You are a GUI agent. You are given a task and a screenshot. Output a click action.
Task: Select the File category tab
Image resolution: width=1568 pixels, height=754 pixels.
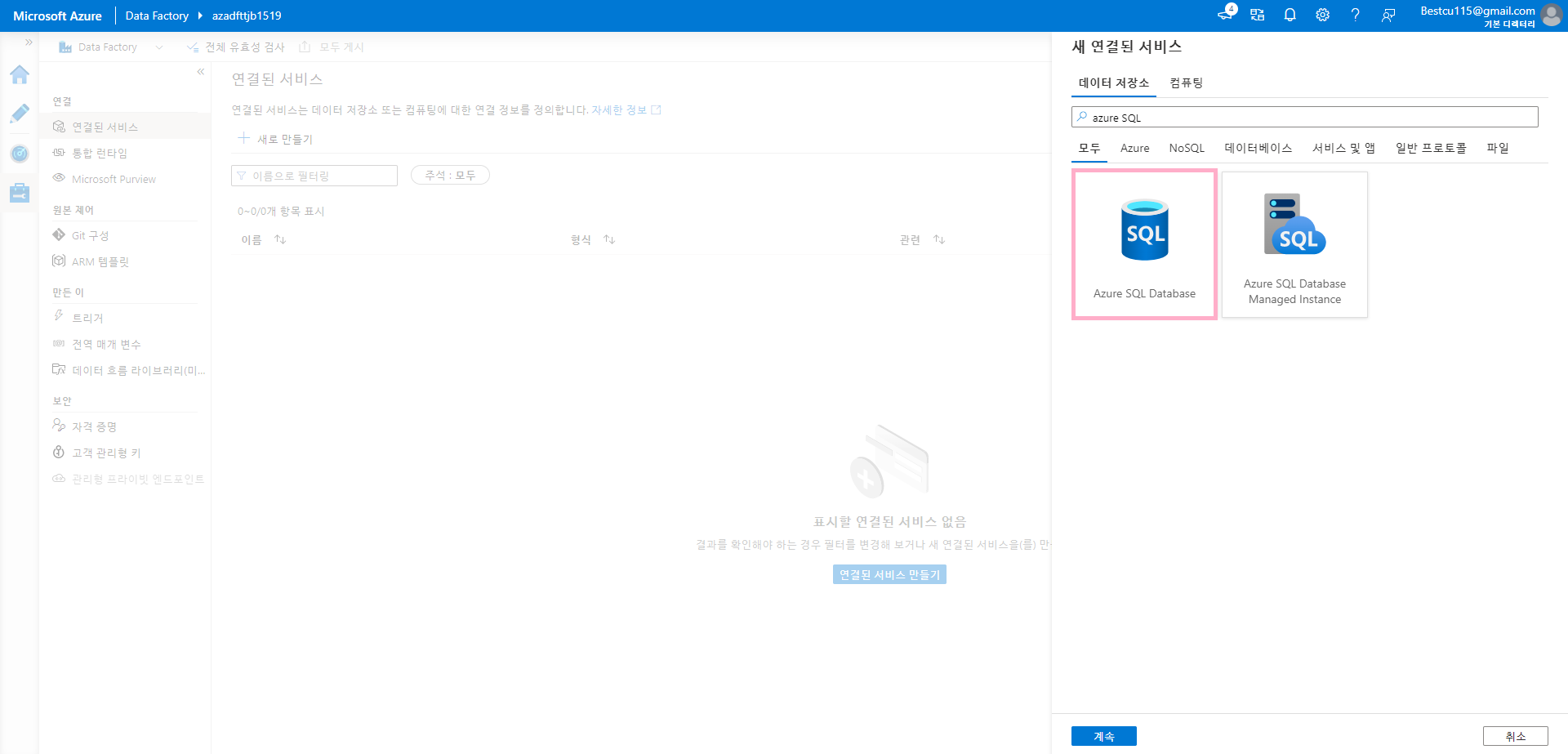pos(1497,148)
